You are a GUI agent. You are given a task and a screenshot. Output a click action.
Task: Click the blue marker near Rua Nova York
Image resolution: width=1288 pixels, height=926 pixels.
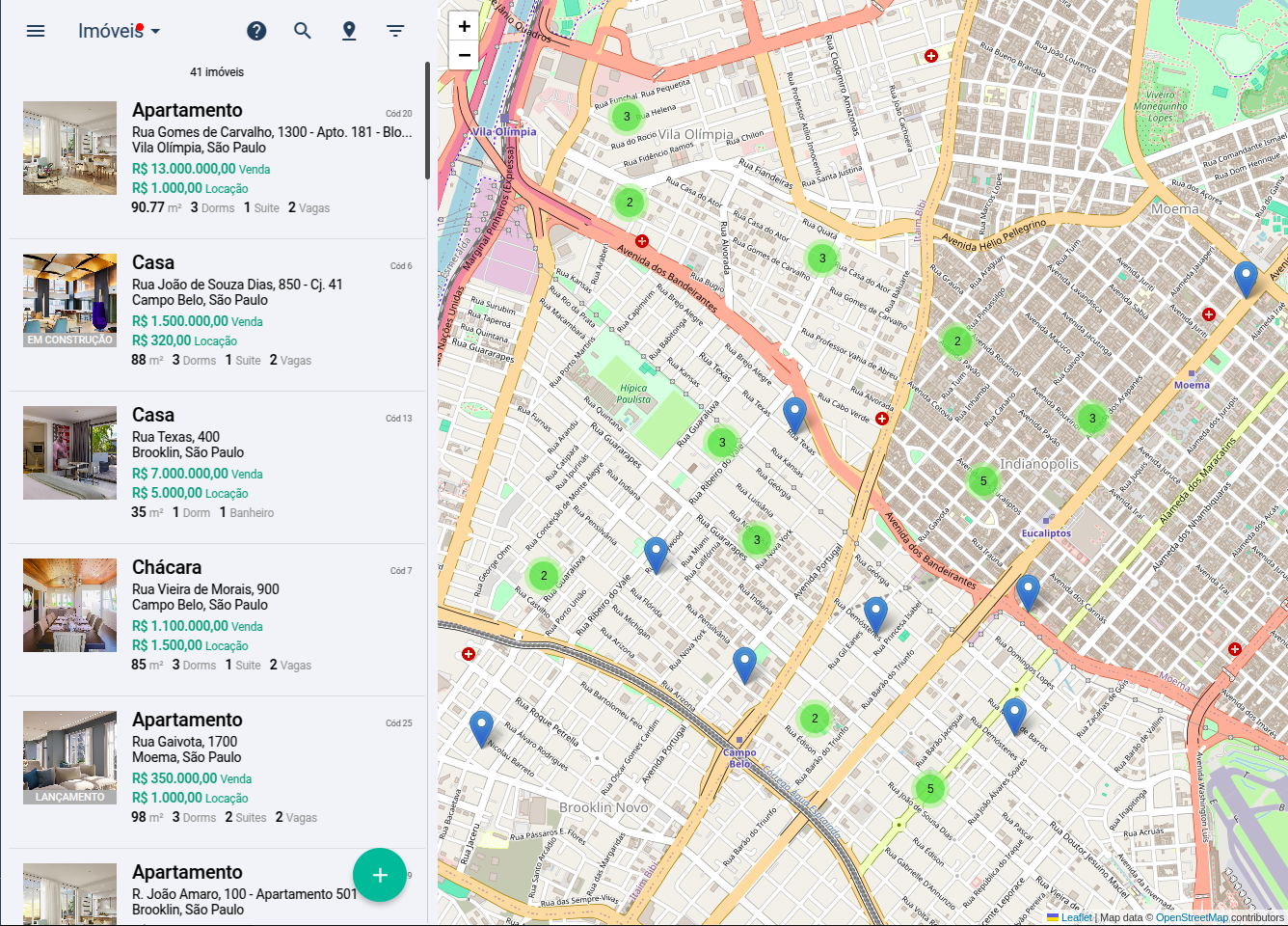pos(744,667)
